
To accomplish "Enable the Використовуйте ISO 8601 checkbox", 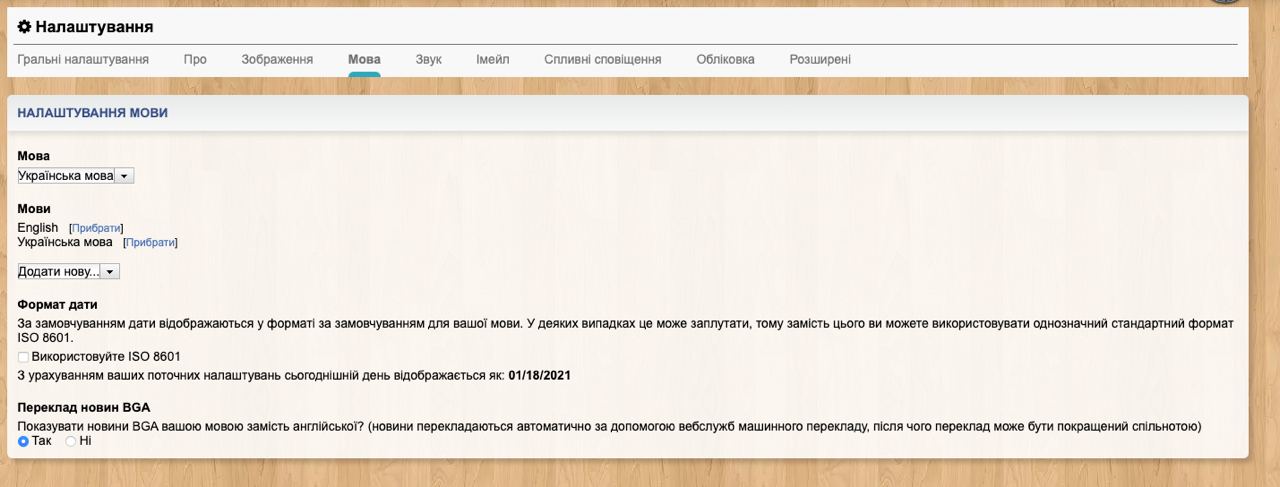I will click(23, 357).
